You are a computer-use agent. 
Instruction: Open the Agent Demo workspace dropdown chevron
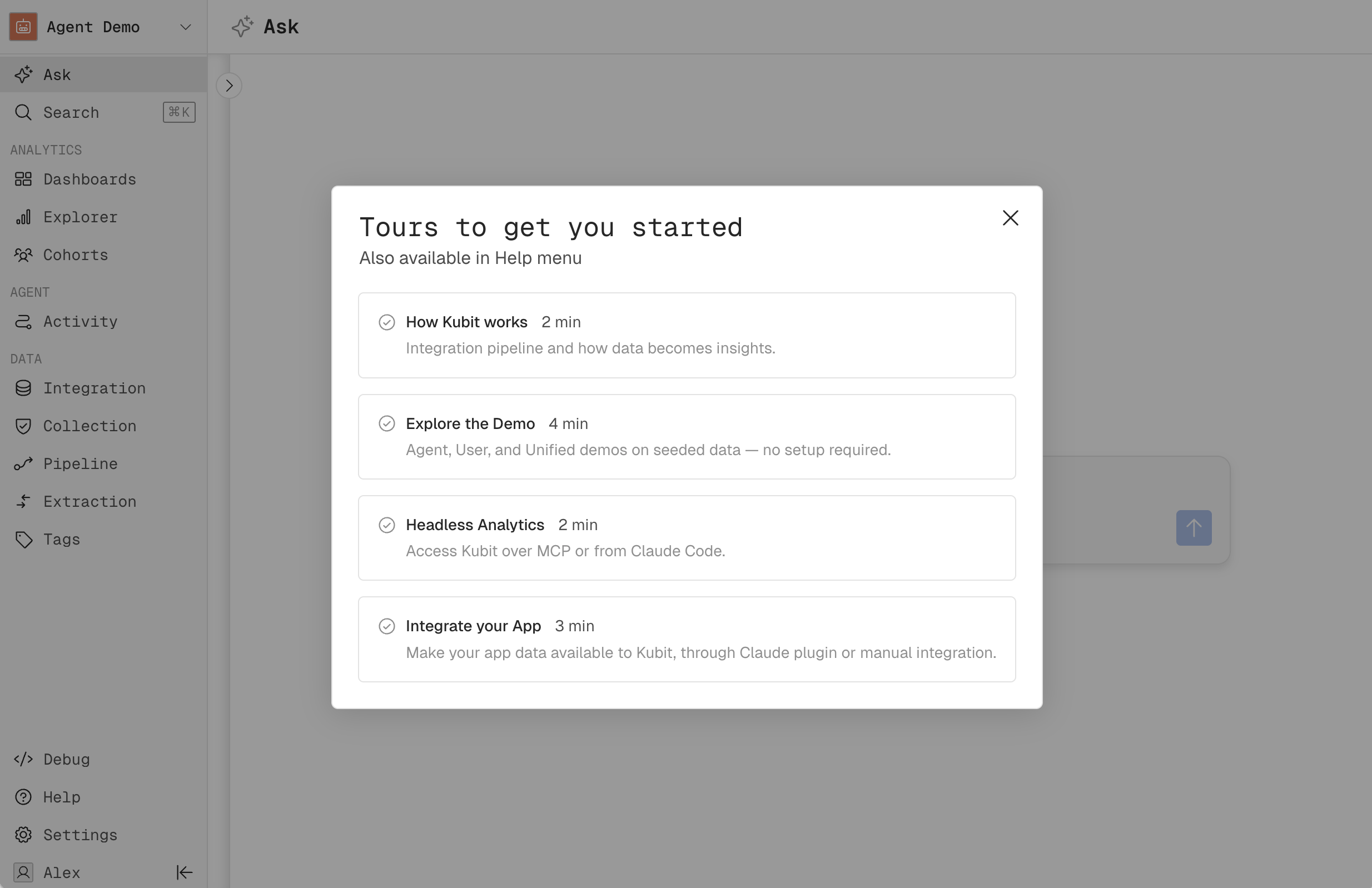click(x=186, y=27)
